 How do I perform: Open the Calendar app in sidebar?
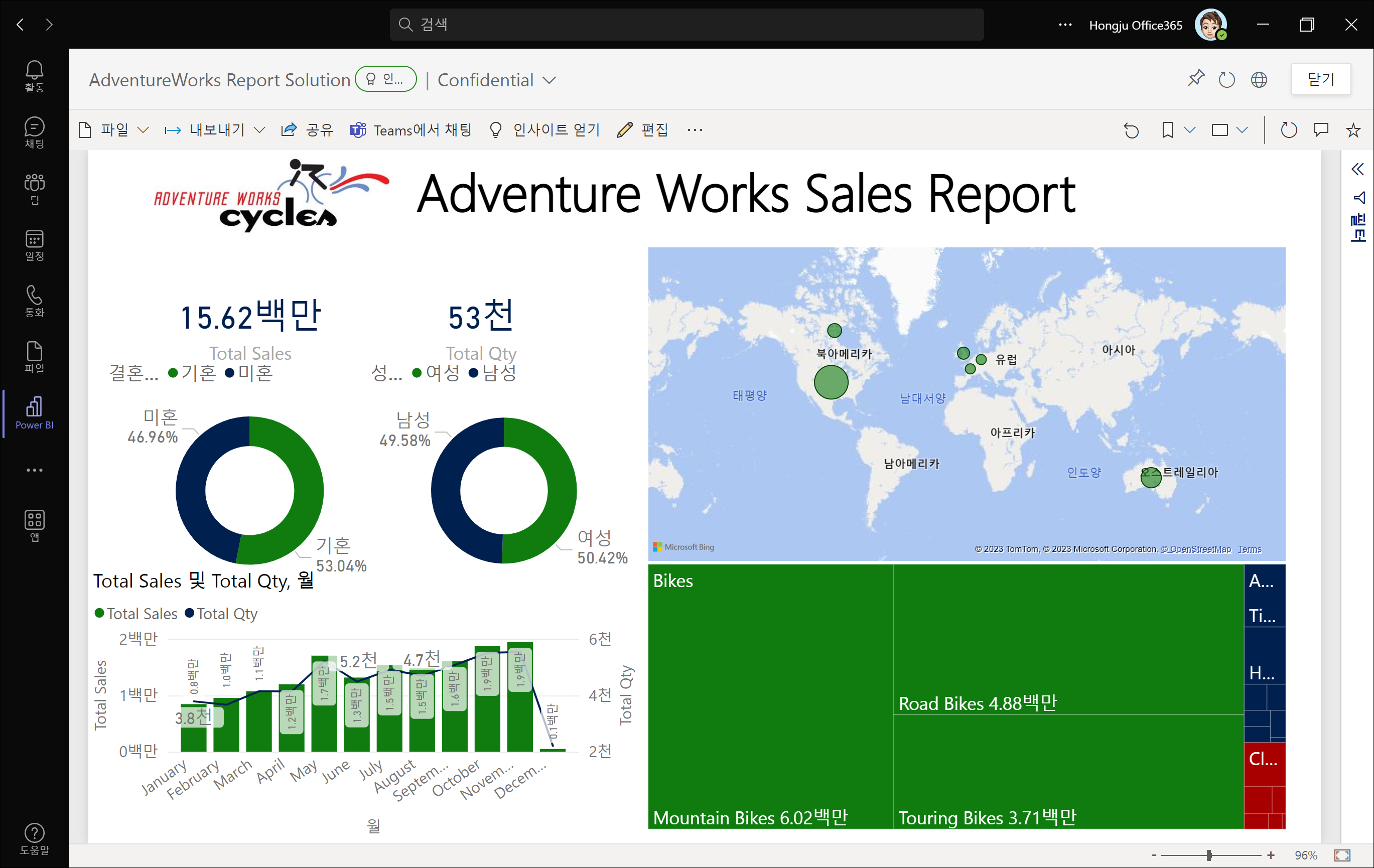34,245
